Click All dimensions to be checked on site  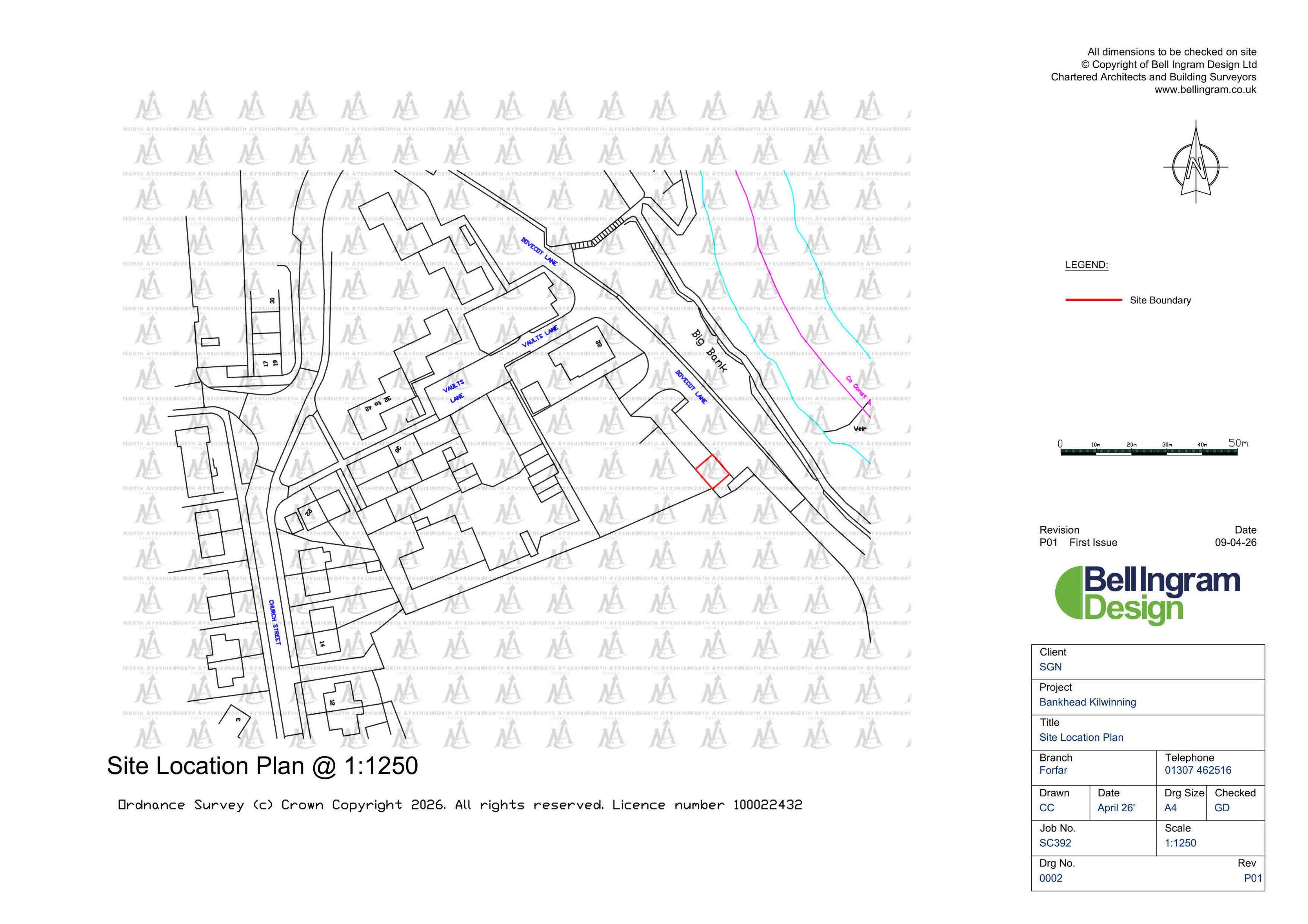point(1172,52)
